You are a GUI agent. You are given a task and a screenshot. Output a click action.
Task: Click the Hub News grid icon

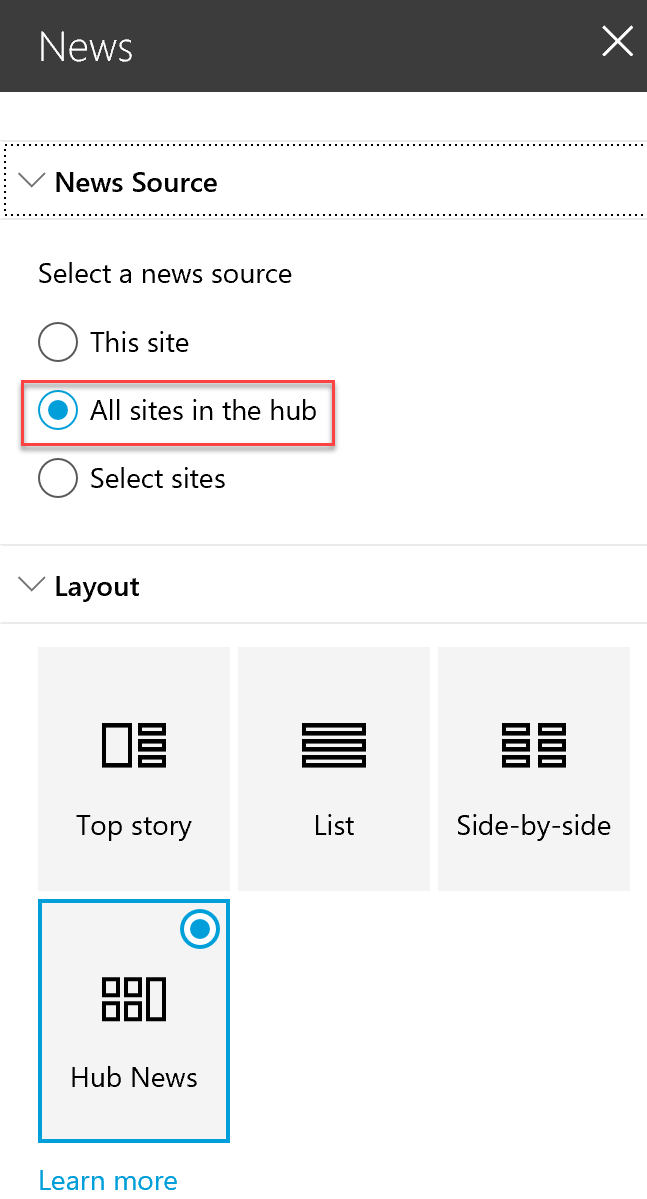(x=134, y=999)
